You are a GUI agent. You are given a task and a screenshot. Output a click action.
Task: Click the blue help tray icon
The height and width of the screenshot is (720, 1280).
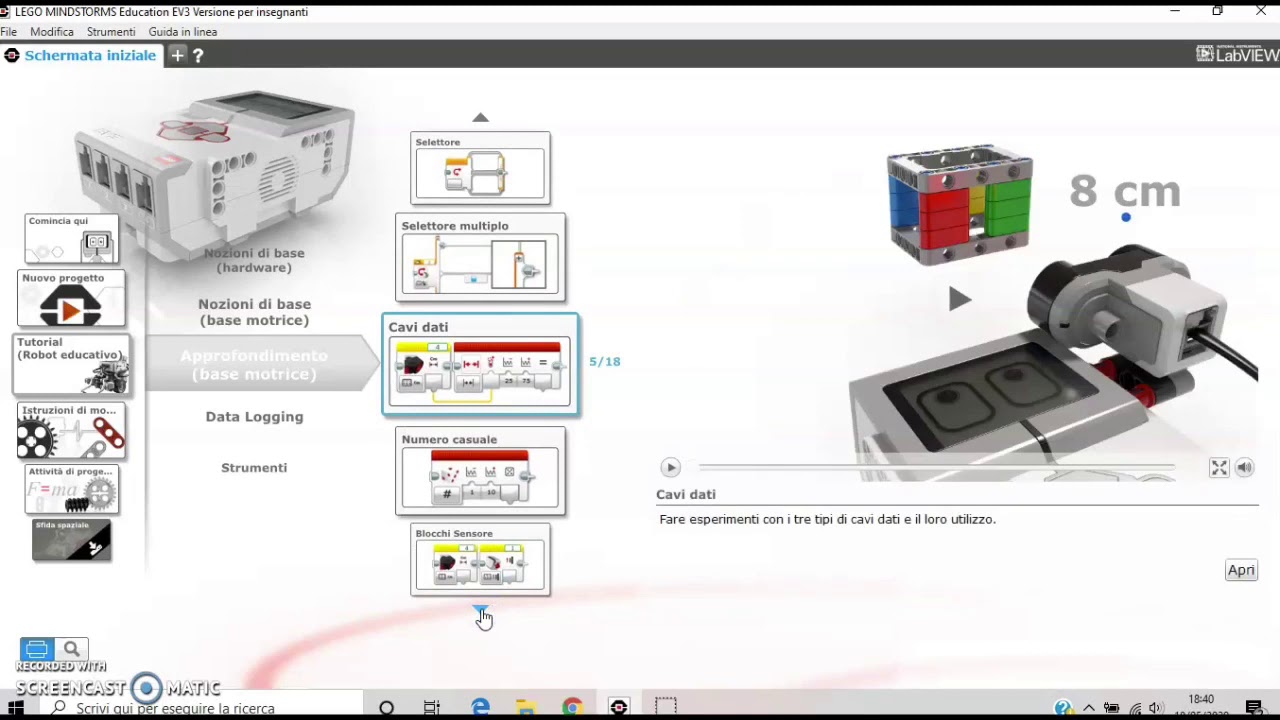tap(1064, 708)
